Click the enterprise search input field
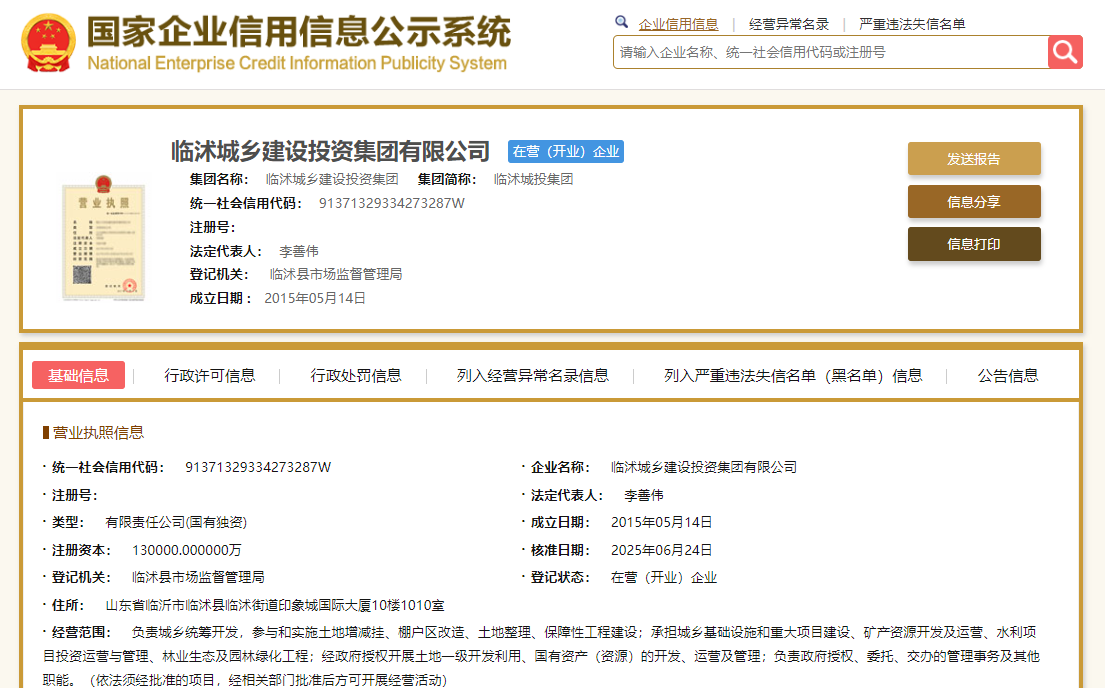Viewport: 1105px width, 688px height. click(830, 52)
